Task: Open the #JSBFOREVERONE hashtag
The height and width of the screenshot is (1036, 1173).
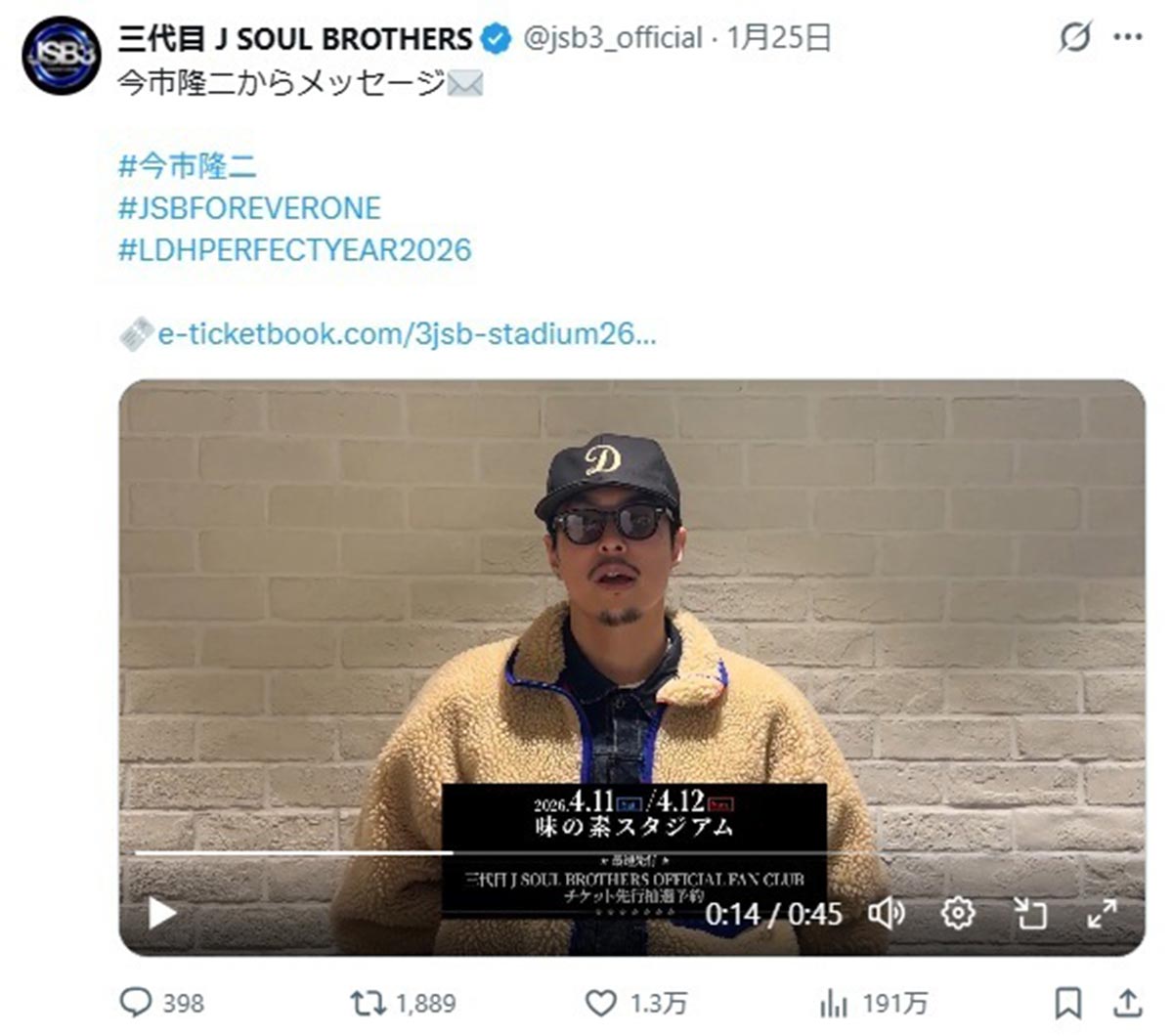Action: click(x=249, y=207)
